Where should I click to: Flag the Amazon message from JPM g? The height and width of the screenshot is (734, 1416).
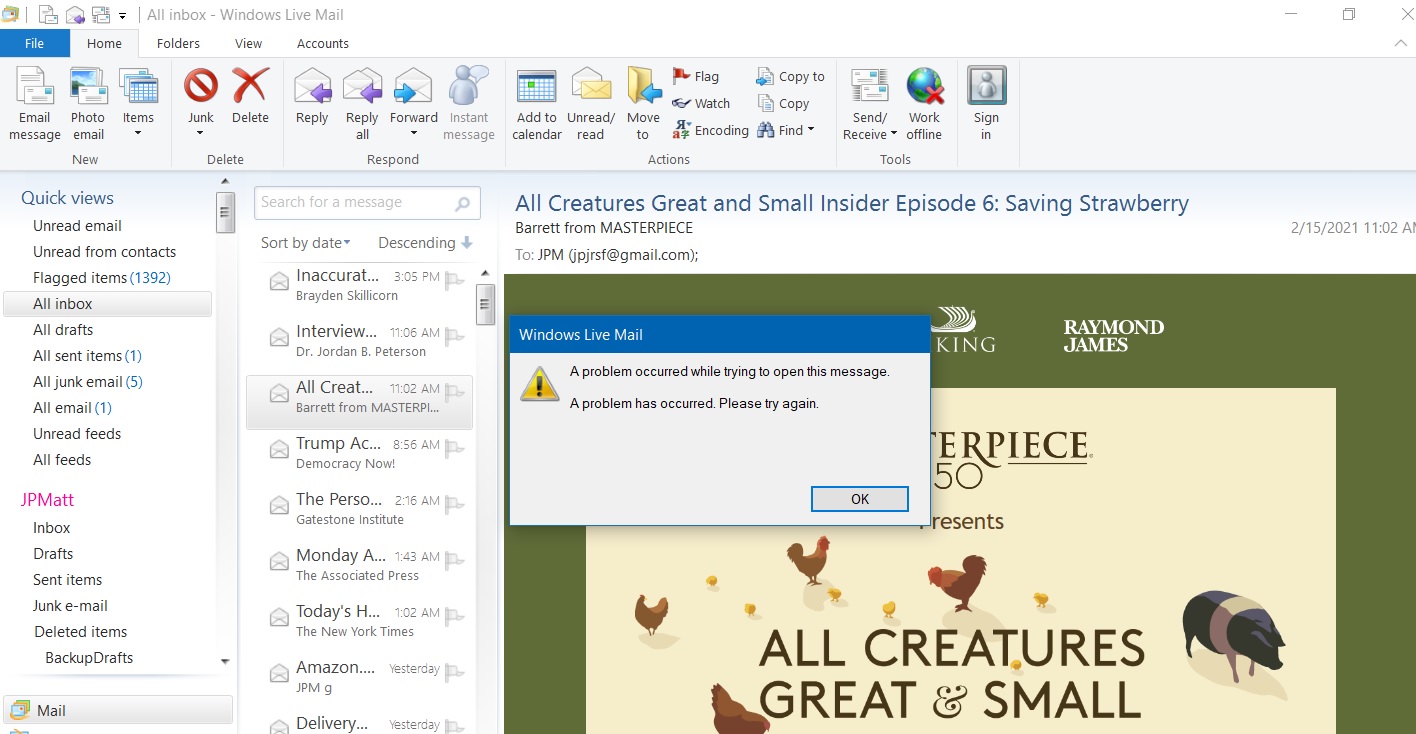pos(455,672)
